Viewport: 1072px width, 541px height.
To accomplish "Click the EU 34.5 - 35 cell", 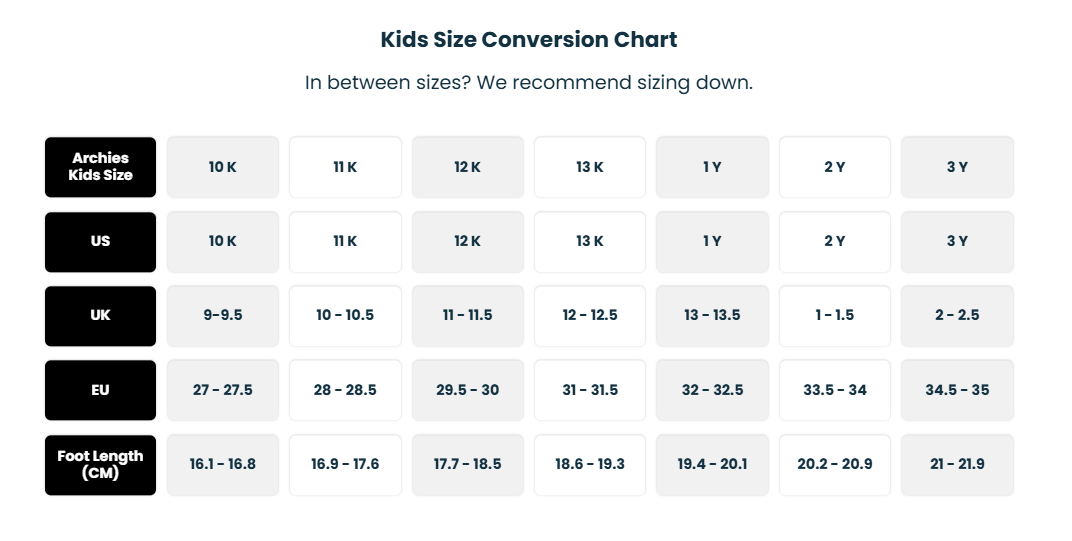I will click(957, 390).
